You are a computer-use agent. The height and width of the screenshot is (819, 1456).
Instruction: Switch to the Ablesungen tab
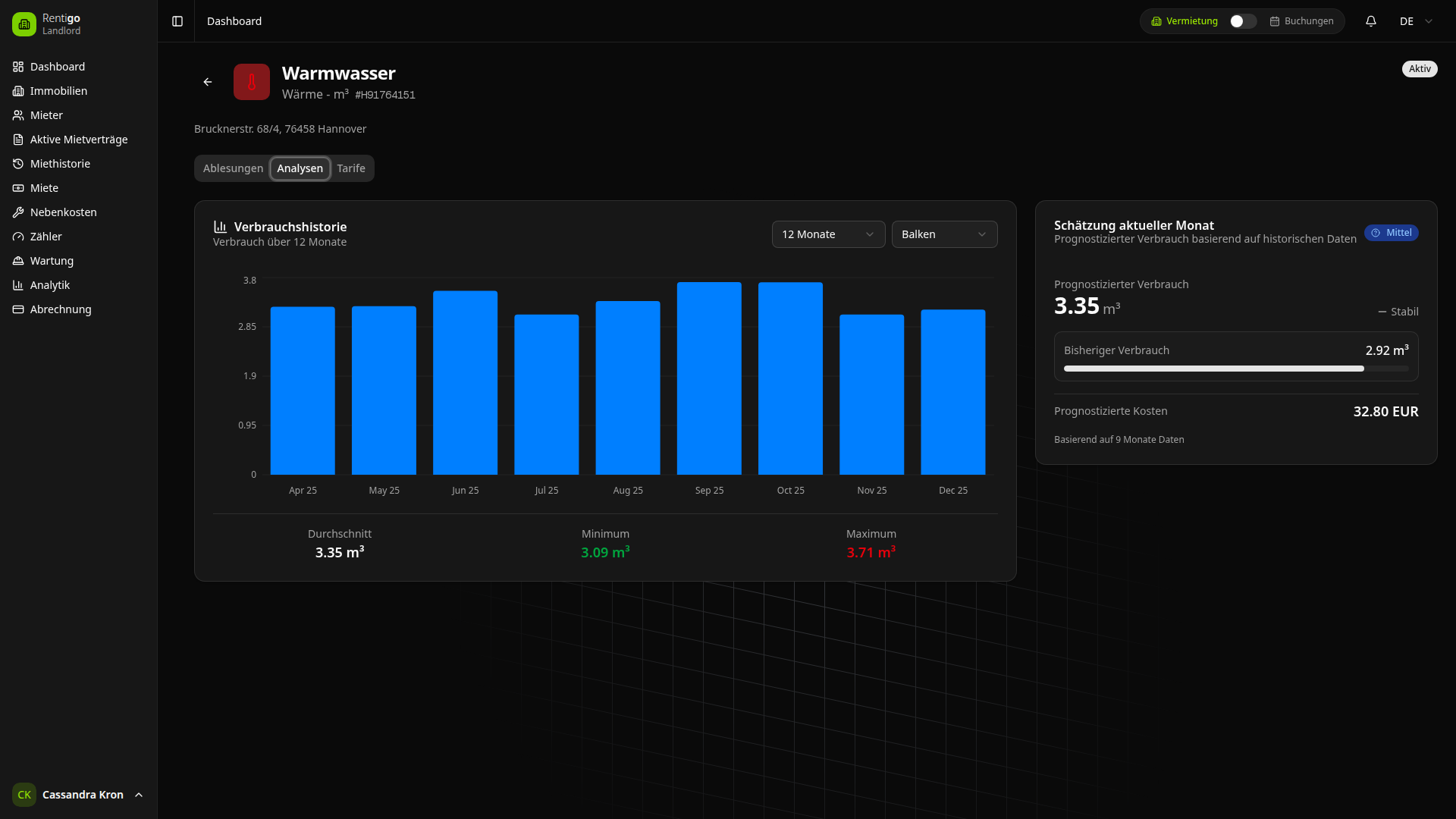pyautogui.click(x=233, y=168)
